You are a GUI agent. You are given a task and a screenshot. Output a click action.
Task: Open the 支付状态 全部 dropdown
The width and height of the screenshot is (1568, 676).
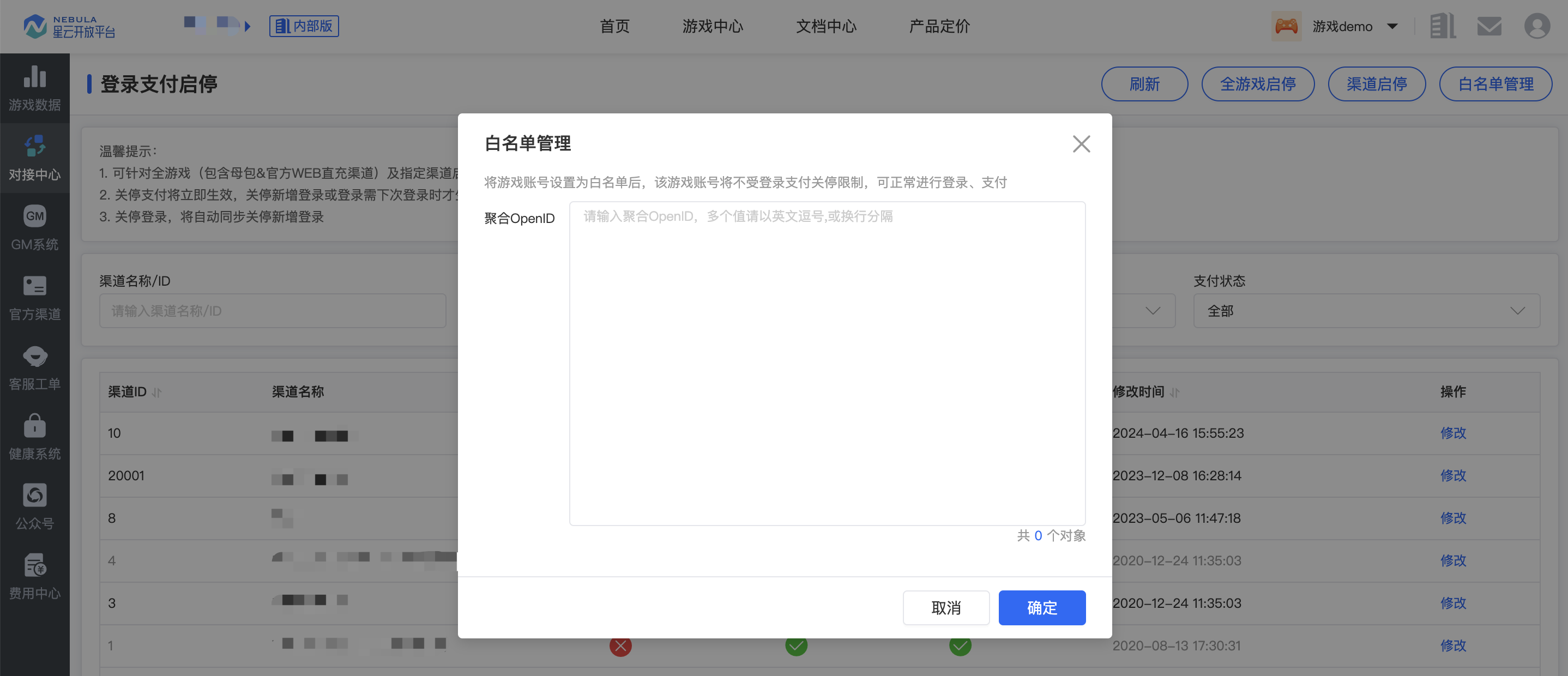coord(1366,311)
